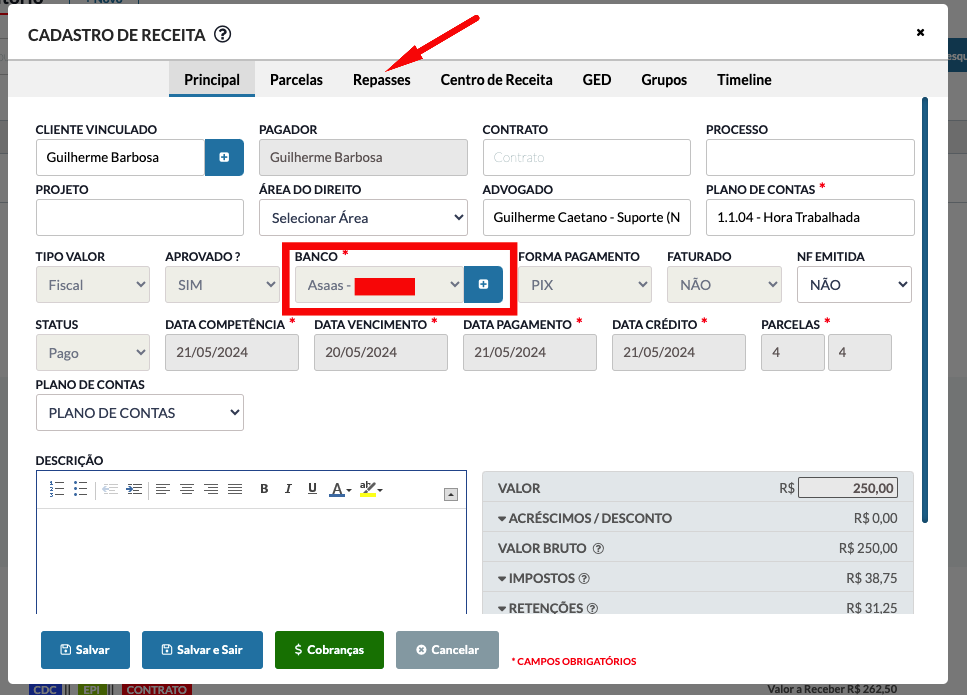Open the Repasses tab
This screenshot has height=695, width=967.
tap(381, 80)
